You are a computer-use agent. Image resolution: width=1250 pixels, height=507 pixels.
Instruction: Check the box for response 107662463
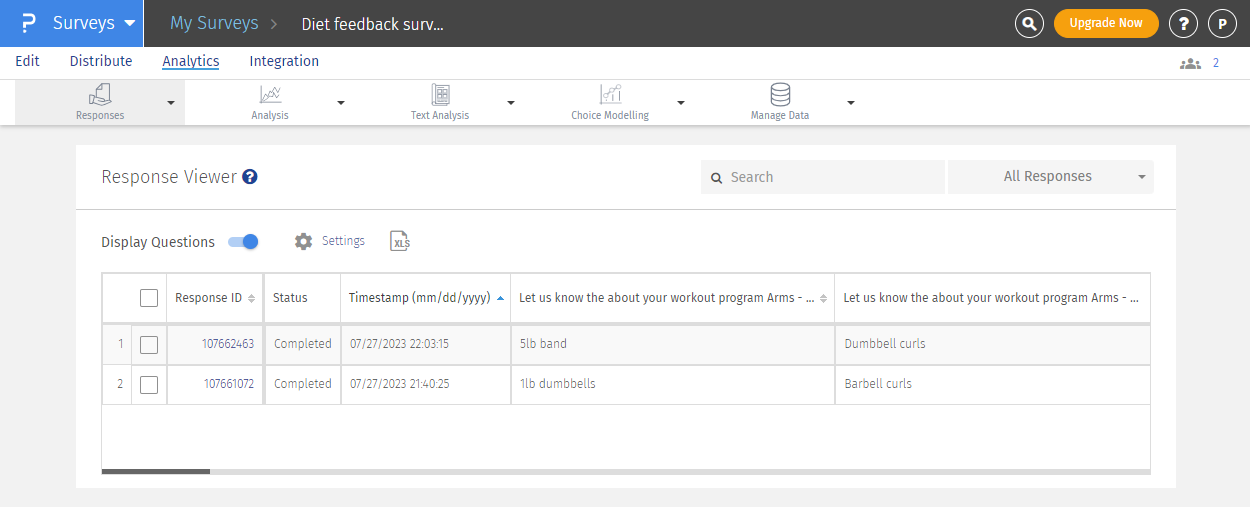point(149,344)
